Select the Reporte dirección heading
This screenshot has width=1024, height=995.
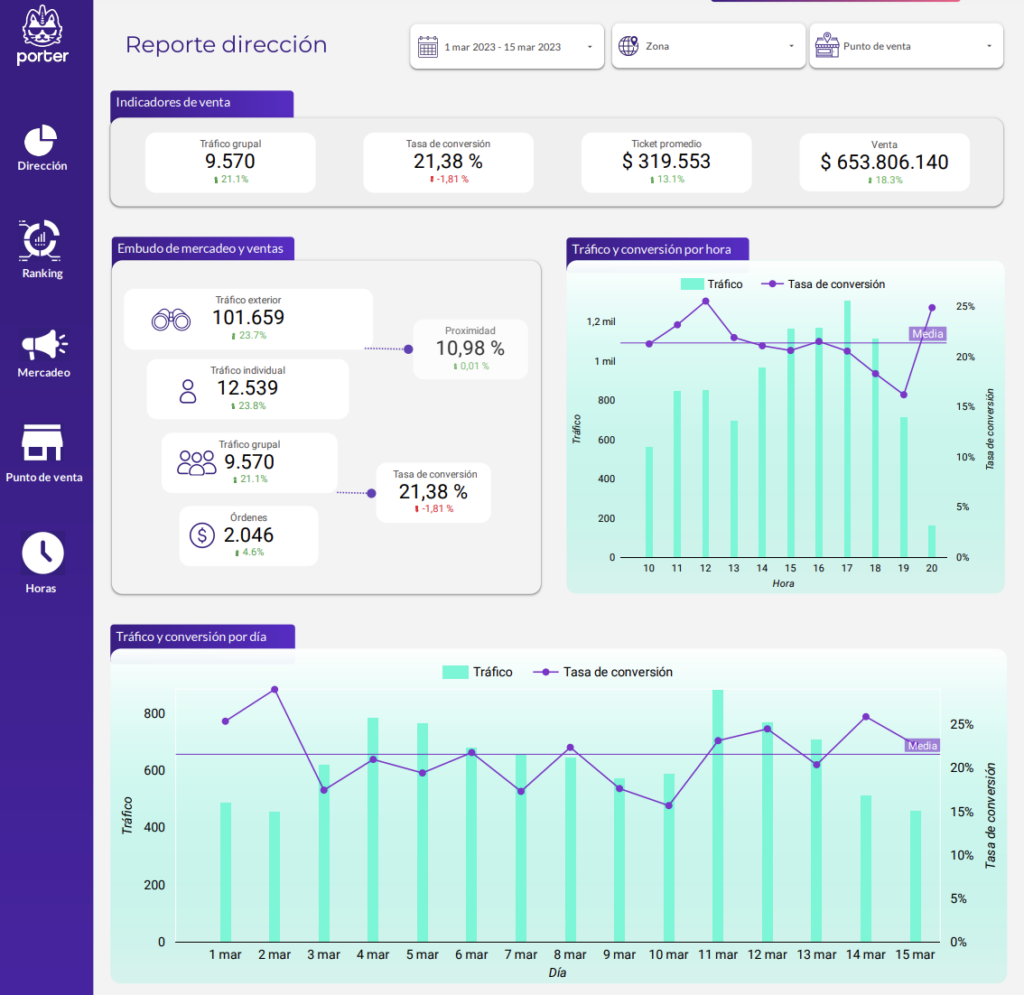pyautogui.click(x=225, y=45)
